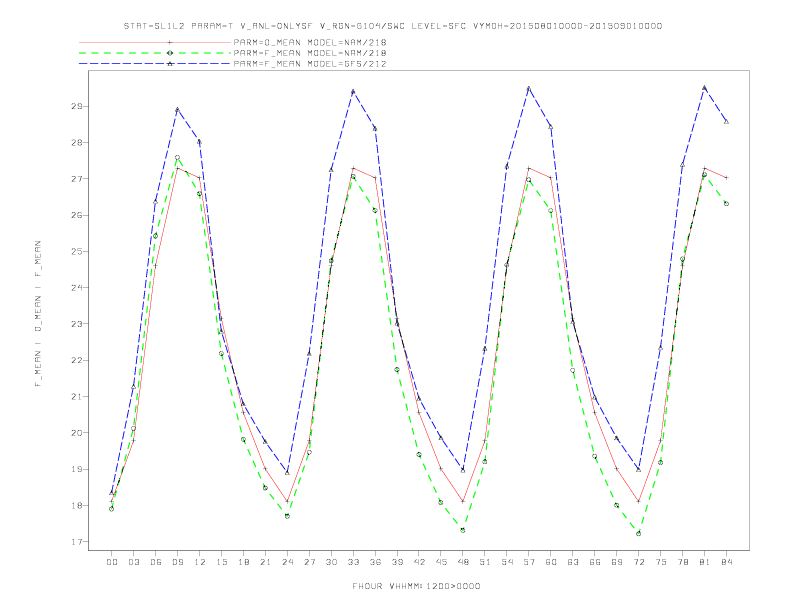
Task: Click x-axis forecast hour label 33
Action: click(353, 562)
